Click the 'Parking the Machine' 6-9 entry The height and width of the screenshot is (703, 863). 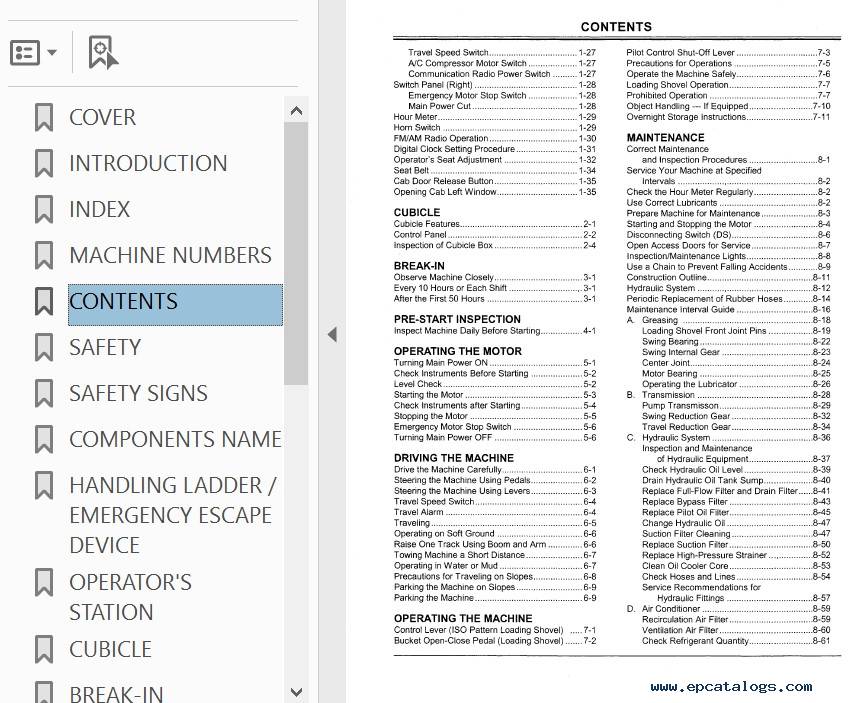tap(495, 597)
